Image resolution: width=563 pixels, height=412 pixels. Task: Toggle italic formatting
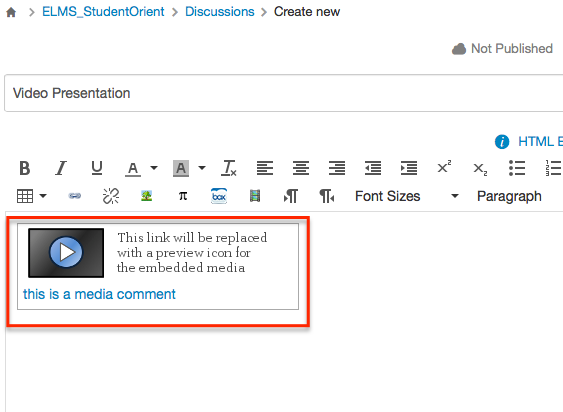(x=61, y=168)
